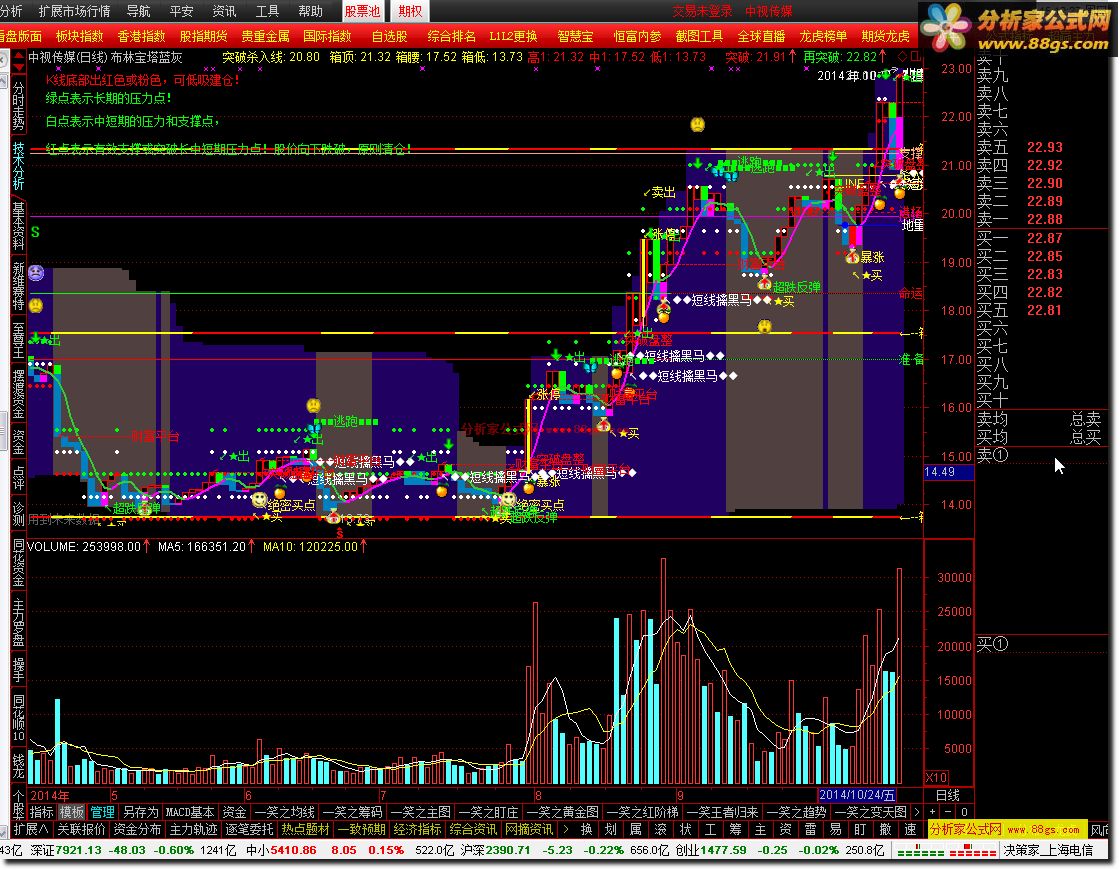Click the 2014/10/24 date marker
The width and height of the screenshot is (1120, 870).
click(856, 795)
